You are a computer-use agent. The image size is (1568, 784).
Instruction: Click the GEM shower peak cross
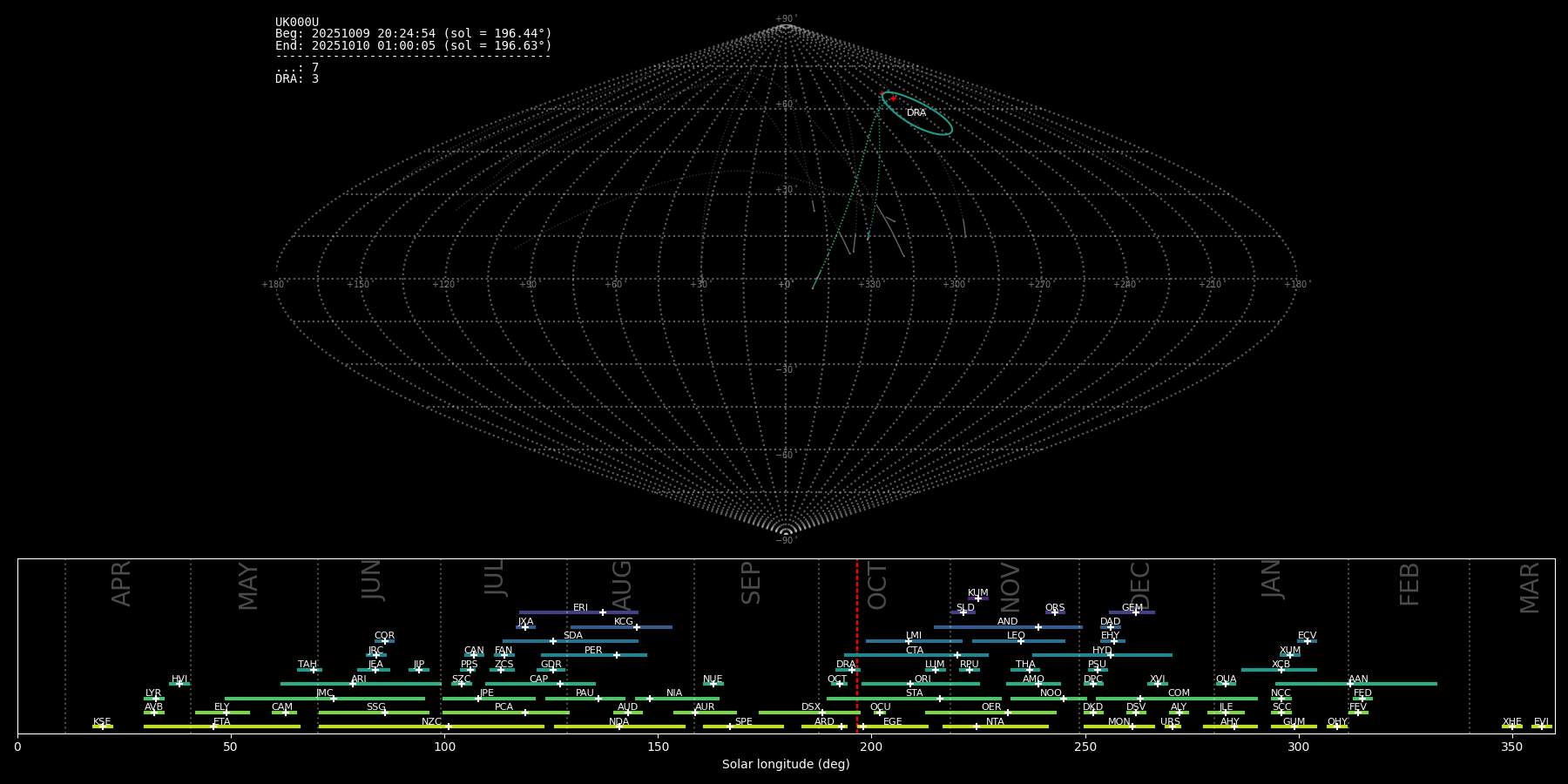(x=1135, y=612)
